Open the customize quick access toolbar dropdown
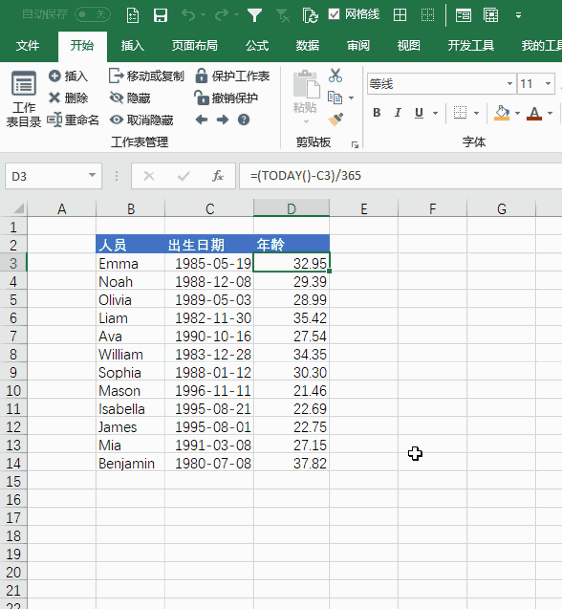Viewport: 562px width, 609px height. (519, 16)
